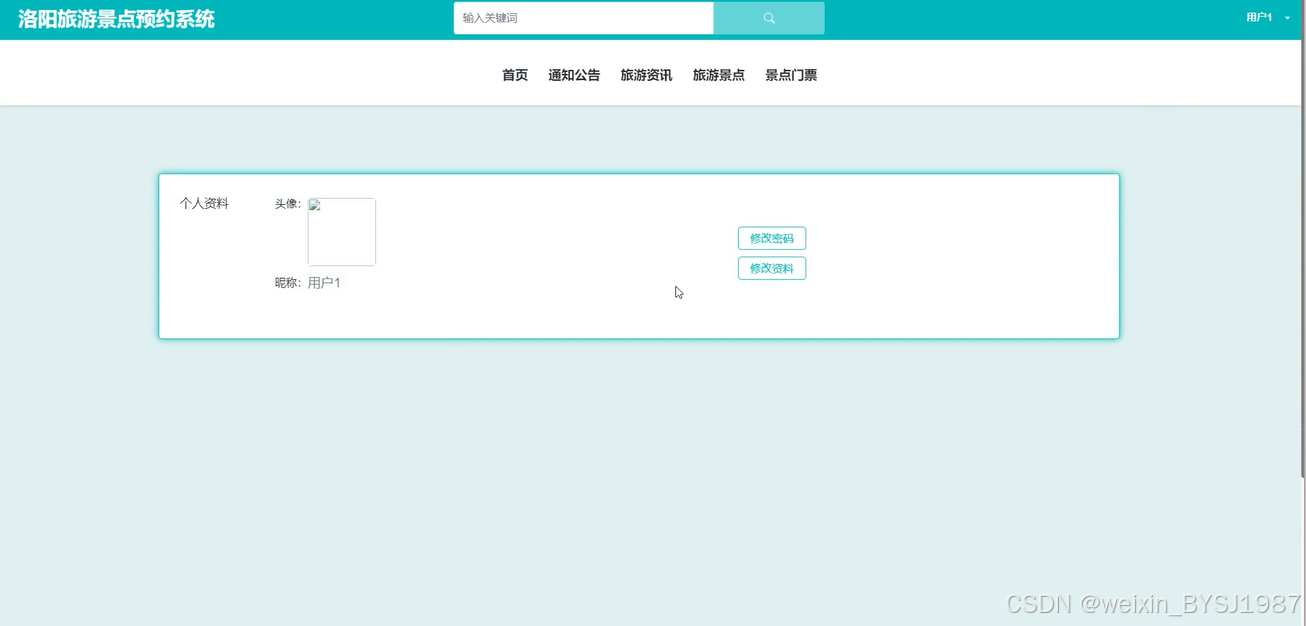The image size is (1306, 626).
Task: Focus the 输入关键词 search field
Action: (584, 18)
